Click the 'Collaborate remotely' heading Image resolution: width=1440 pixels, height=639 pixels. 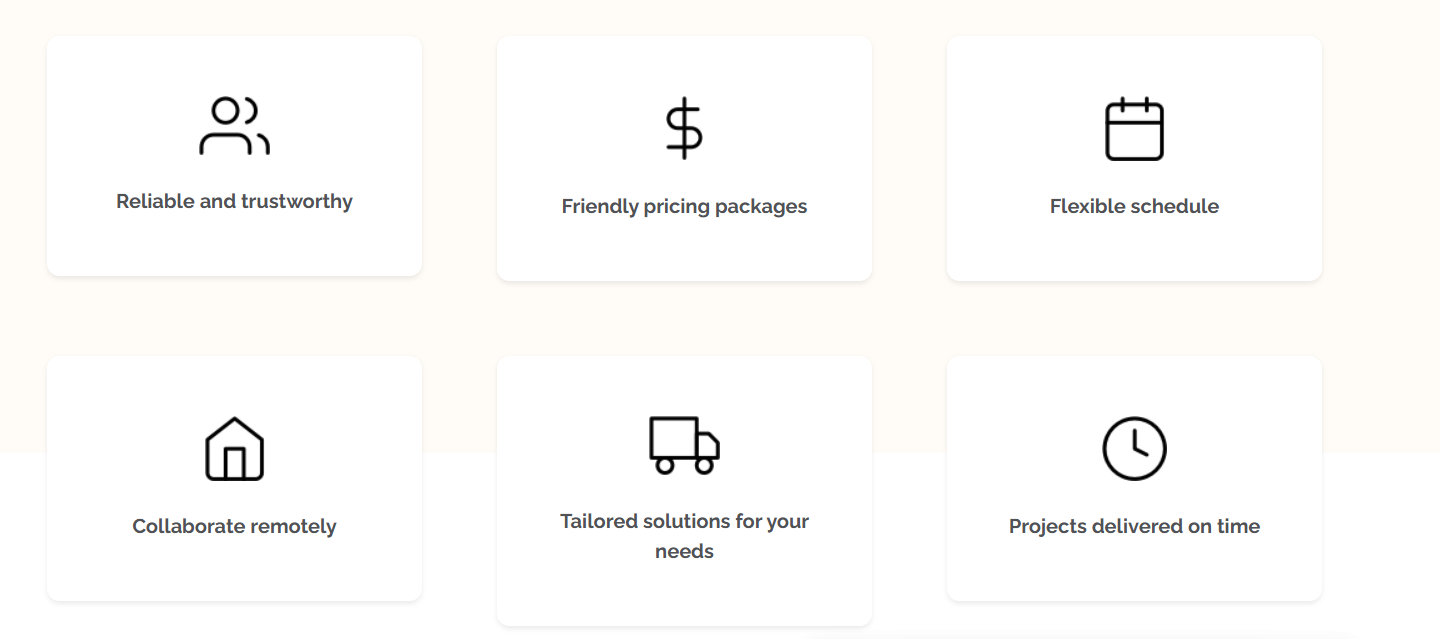click(x=234, y=527)
